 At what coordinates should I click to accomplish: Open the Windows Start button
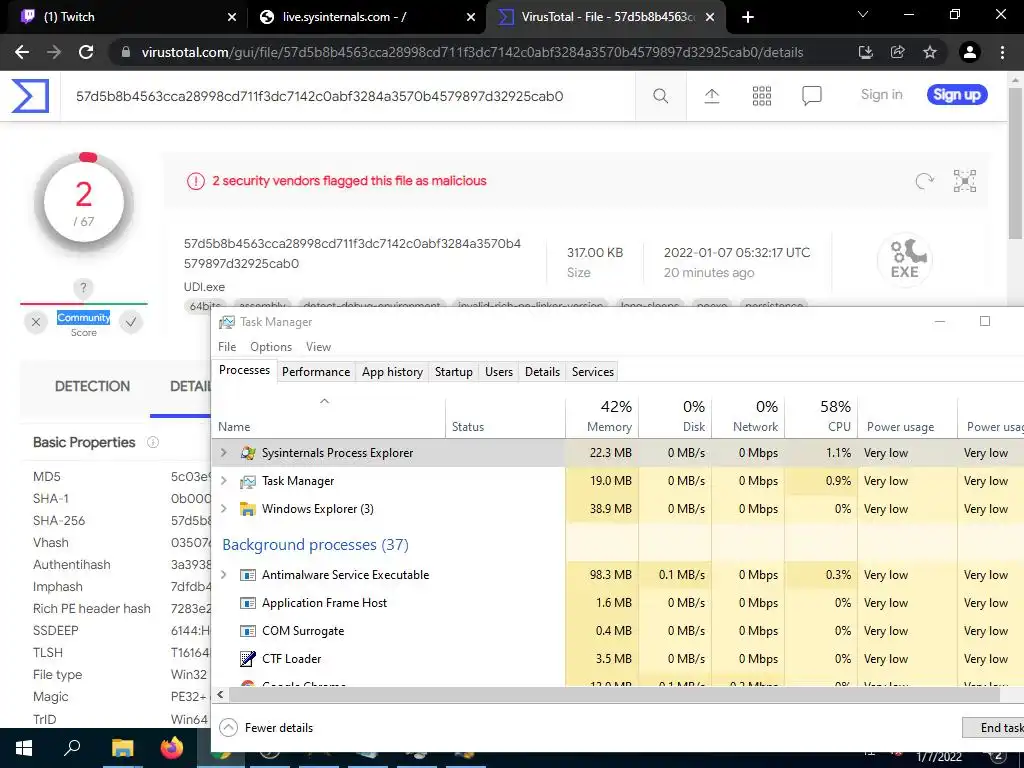(24, 748)
